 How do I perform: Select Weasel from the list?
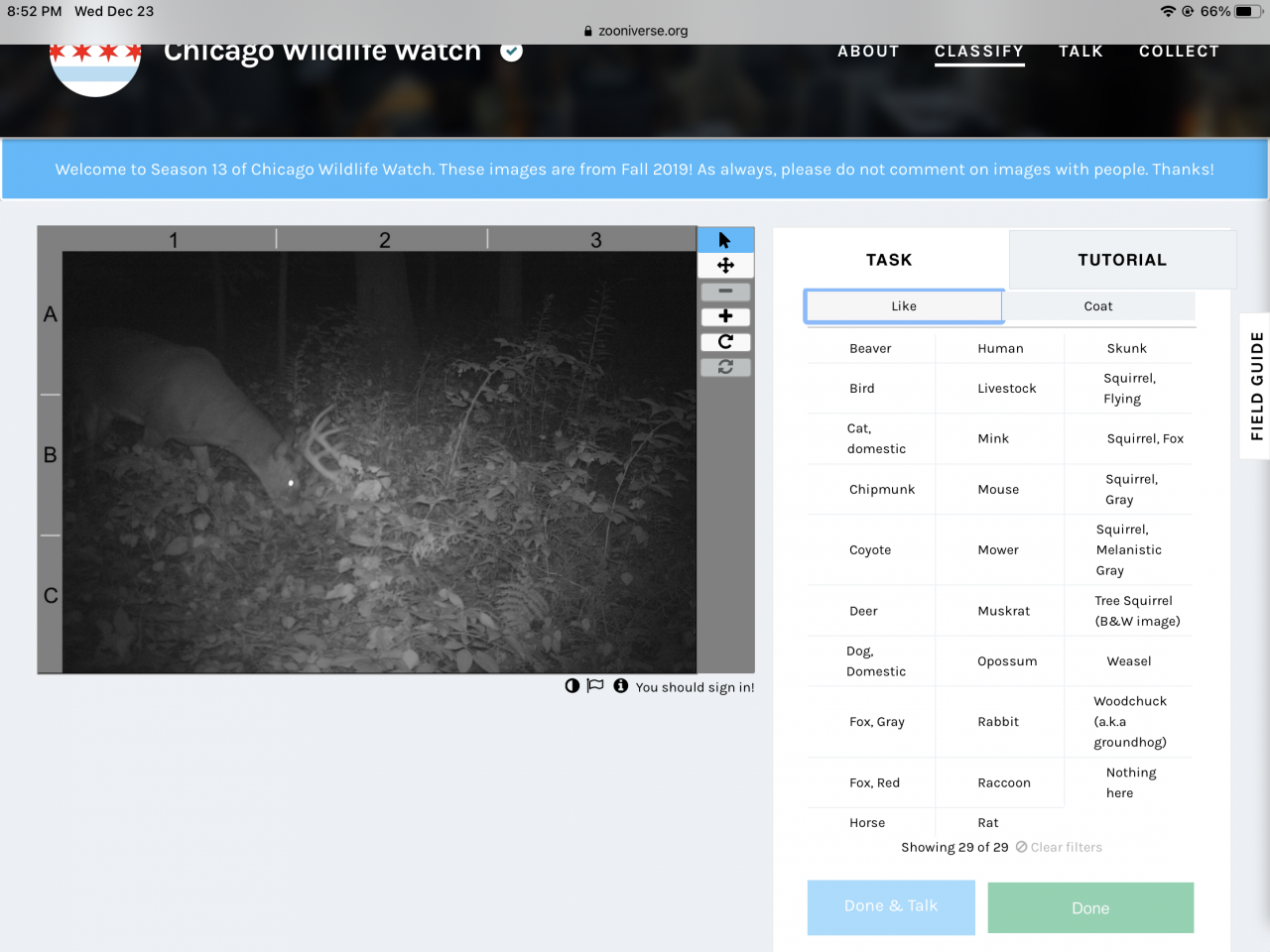tap(1129, 661)
